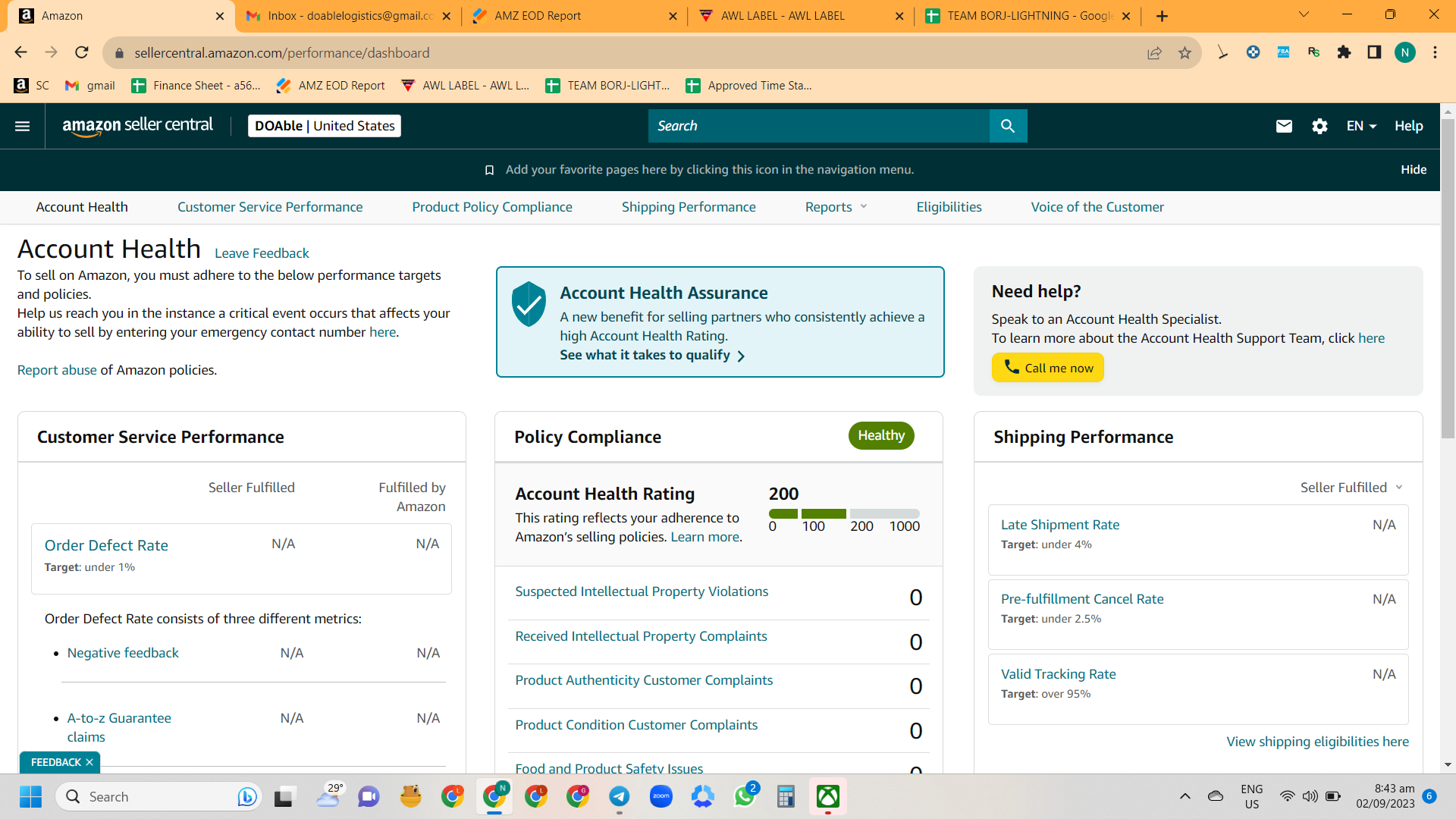Open the Chrome profile N avatar
Image resolution: width=1456 pixels, height=819 pixels.
(1405, 52)
